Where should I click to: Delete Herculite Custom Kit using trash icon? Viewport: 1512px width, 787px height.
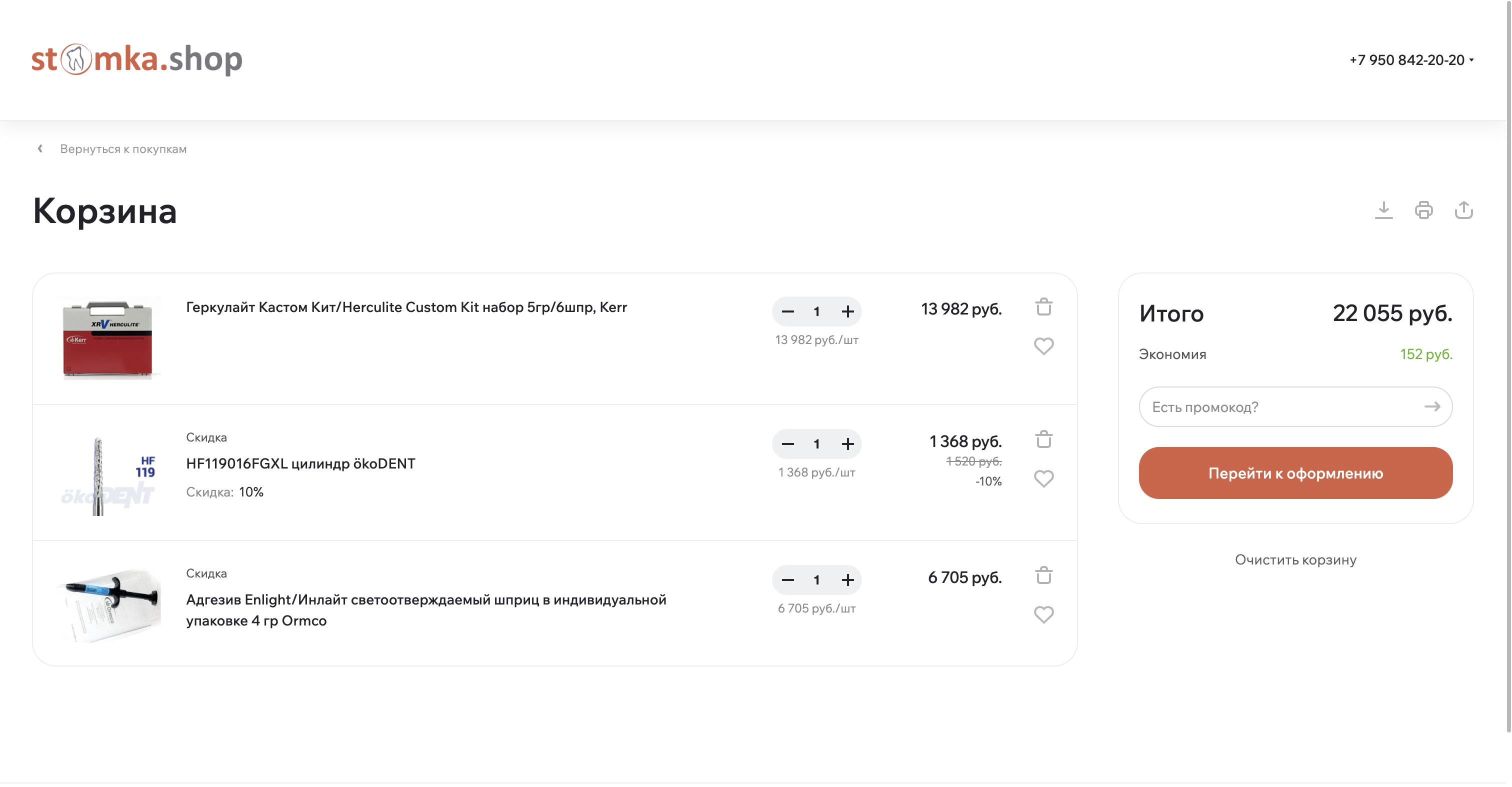click(x=1043, y=307)
